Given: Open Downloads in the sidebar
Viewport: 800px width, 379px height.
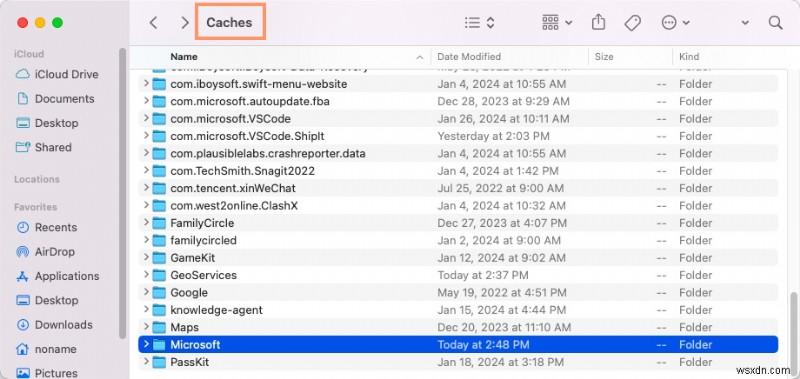Looking at the screenshot, I should (x=55, y=325).
